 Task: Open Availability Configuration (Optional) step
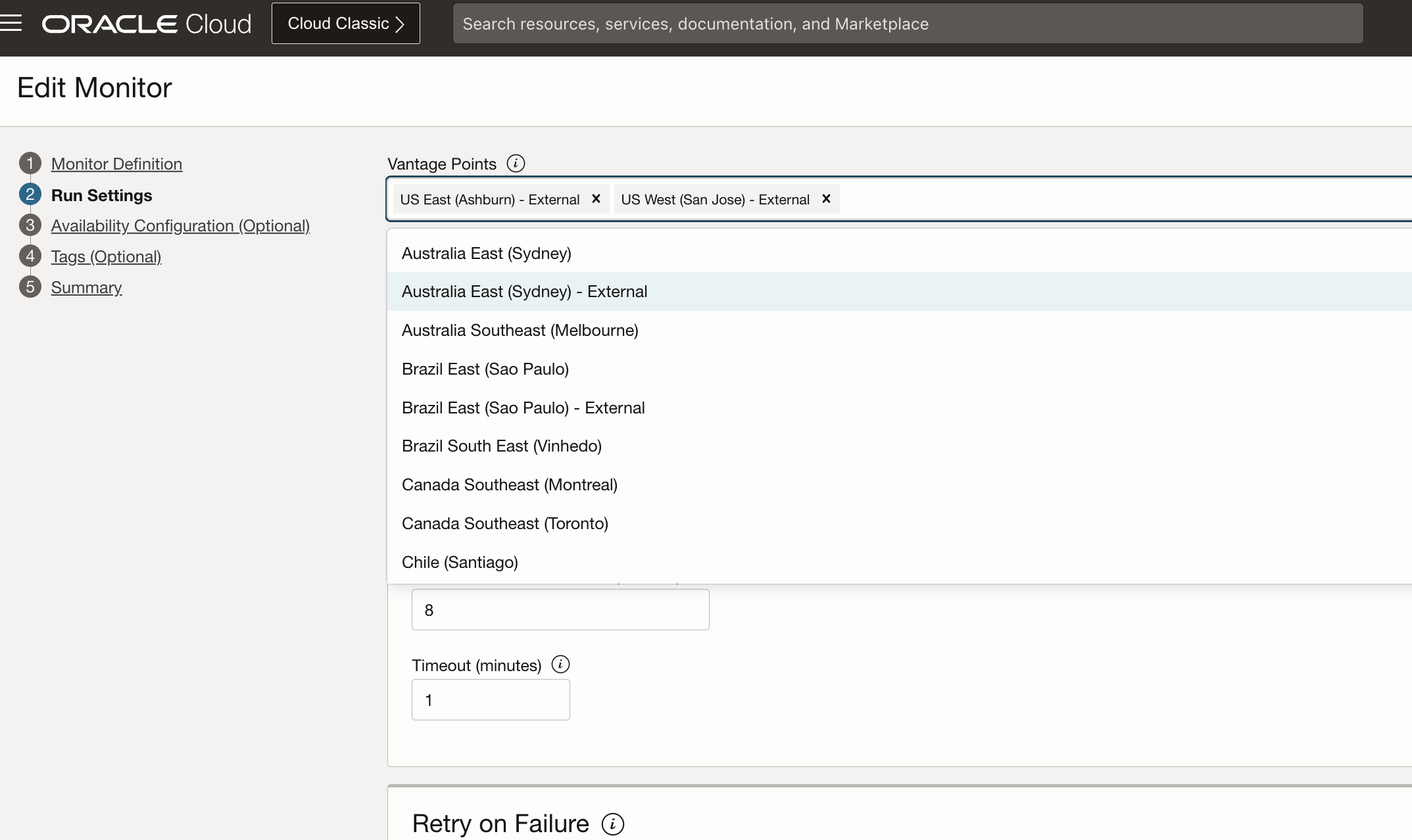pos(180,225)
